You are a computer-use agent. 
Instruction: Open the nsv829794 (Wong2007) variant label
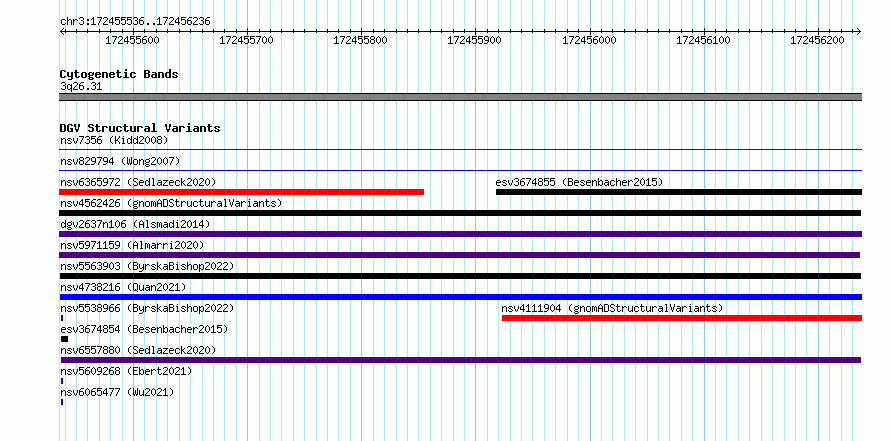(120, 161)
